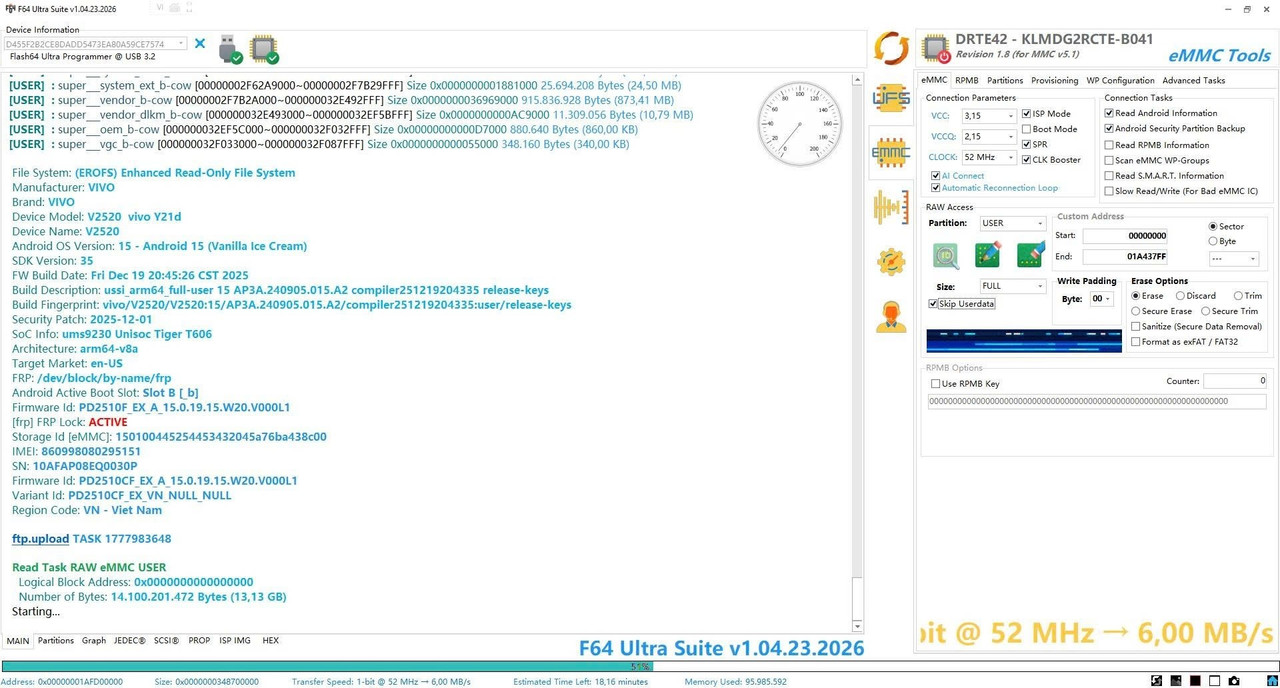Click the chip status icon beside USB icon
Viewport: 1280px width, 688px height.
263,48
